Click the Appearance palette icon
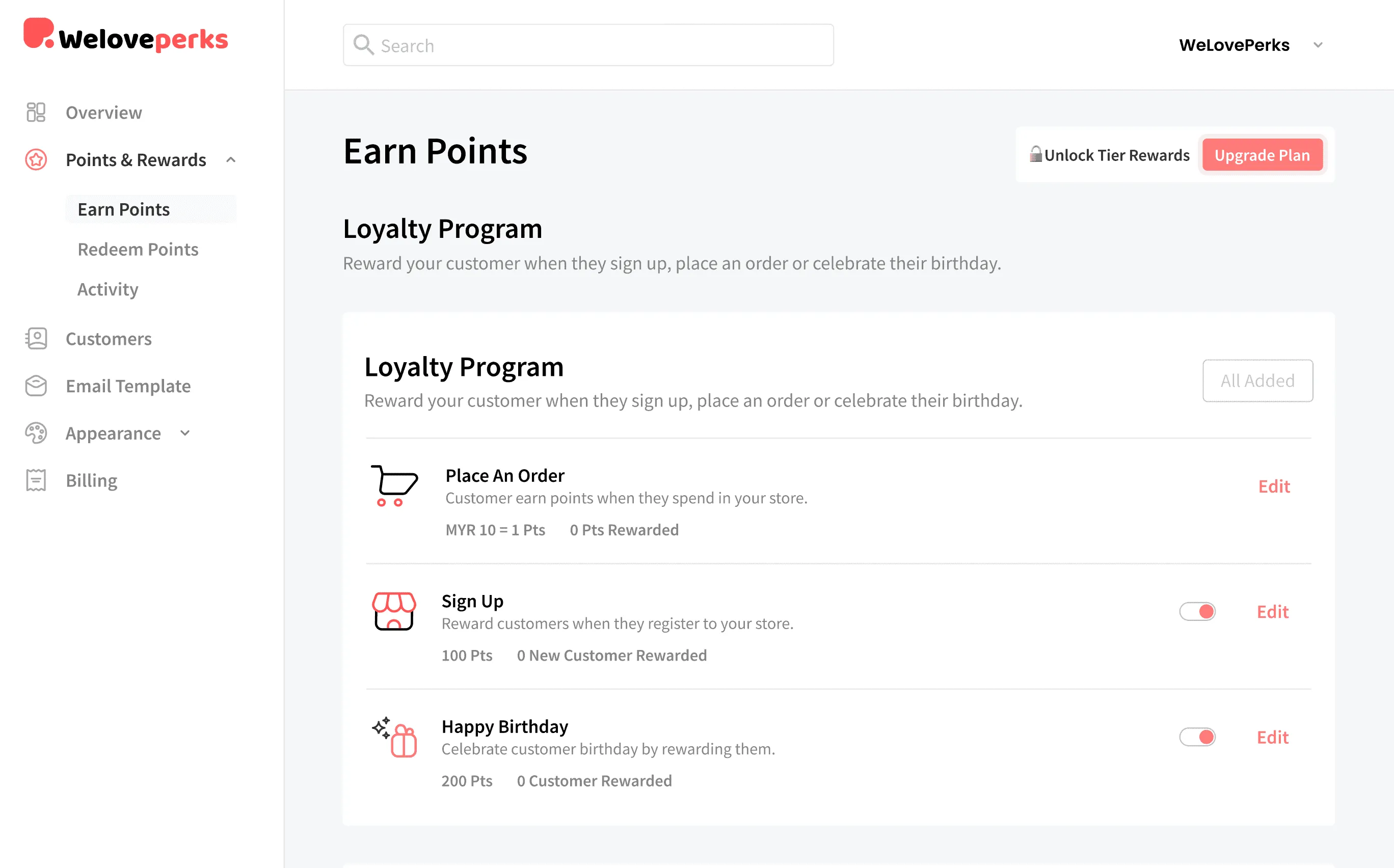 [36, 433]
